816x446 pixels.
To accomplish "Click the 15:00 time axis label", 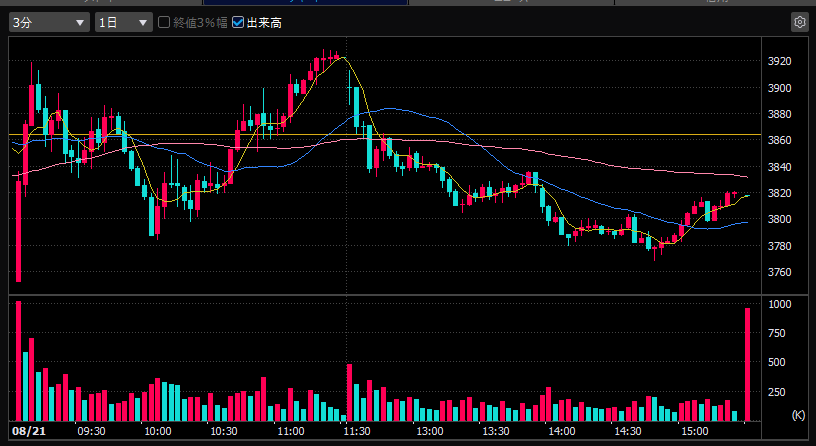I will [695, 431].
